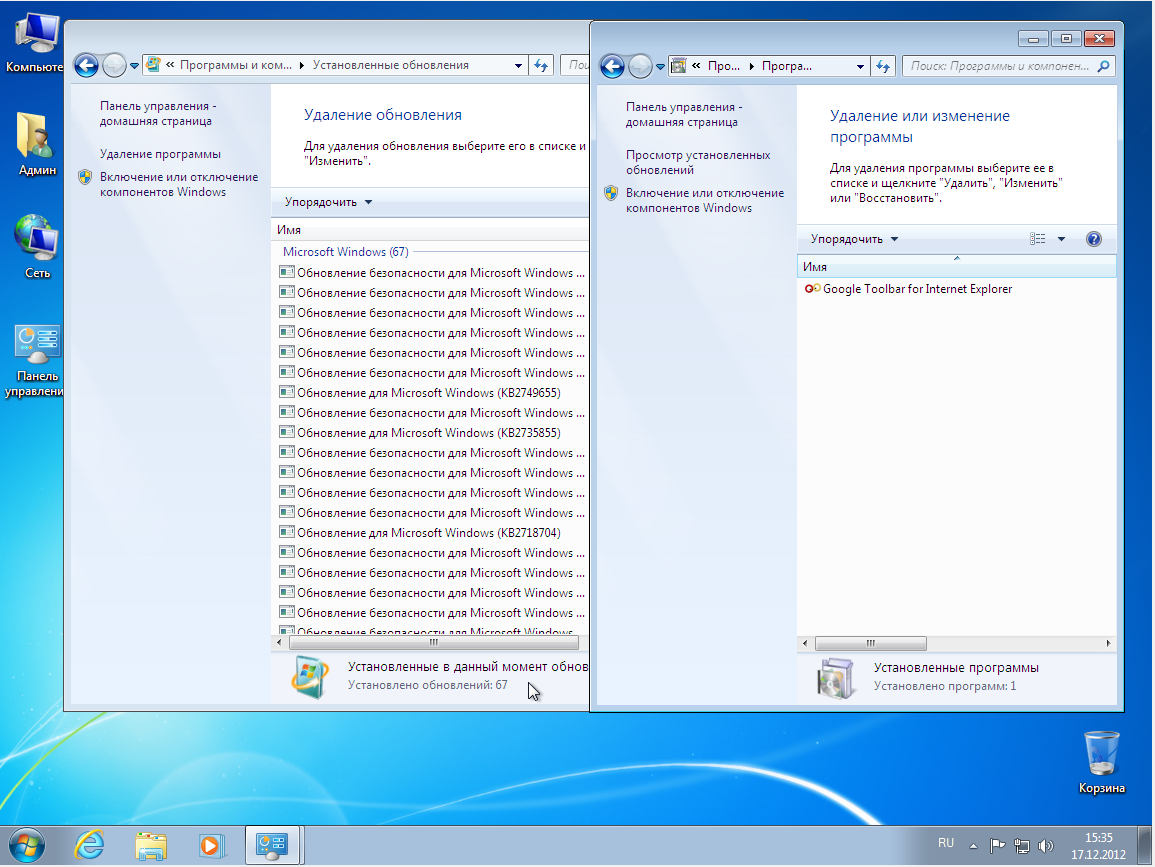Screen dimensions: 1155x867
Task: Click shield icon beside Windows components in Programs window
Action: coord(611,193)
